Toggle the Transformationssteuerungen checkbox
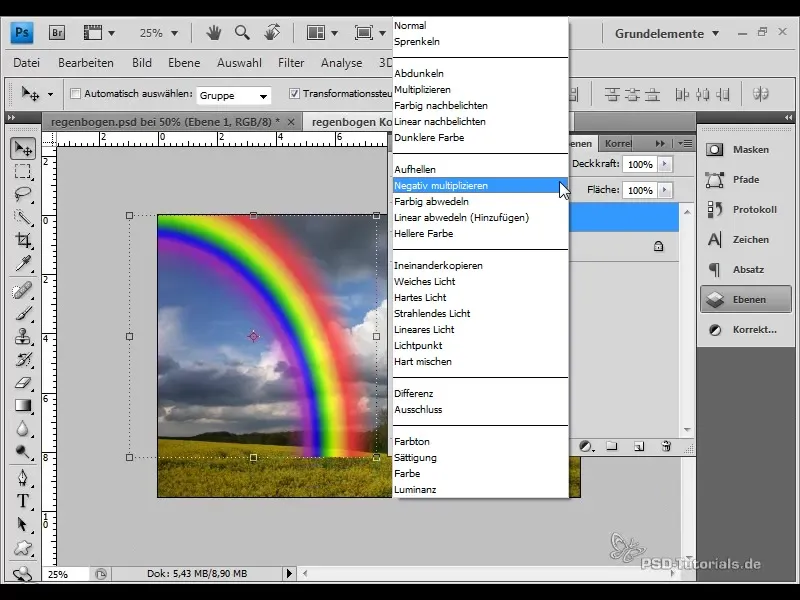 [x=294, y=94]
